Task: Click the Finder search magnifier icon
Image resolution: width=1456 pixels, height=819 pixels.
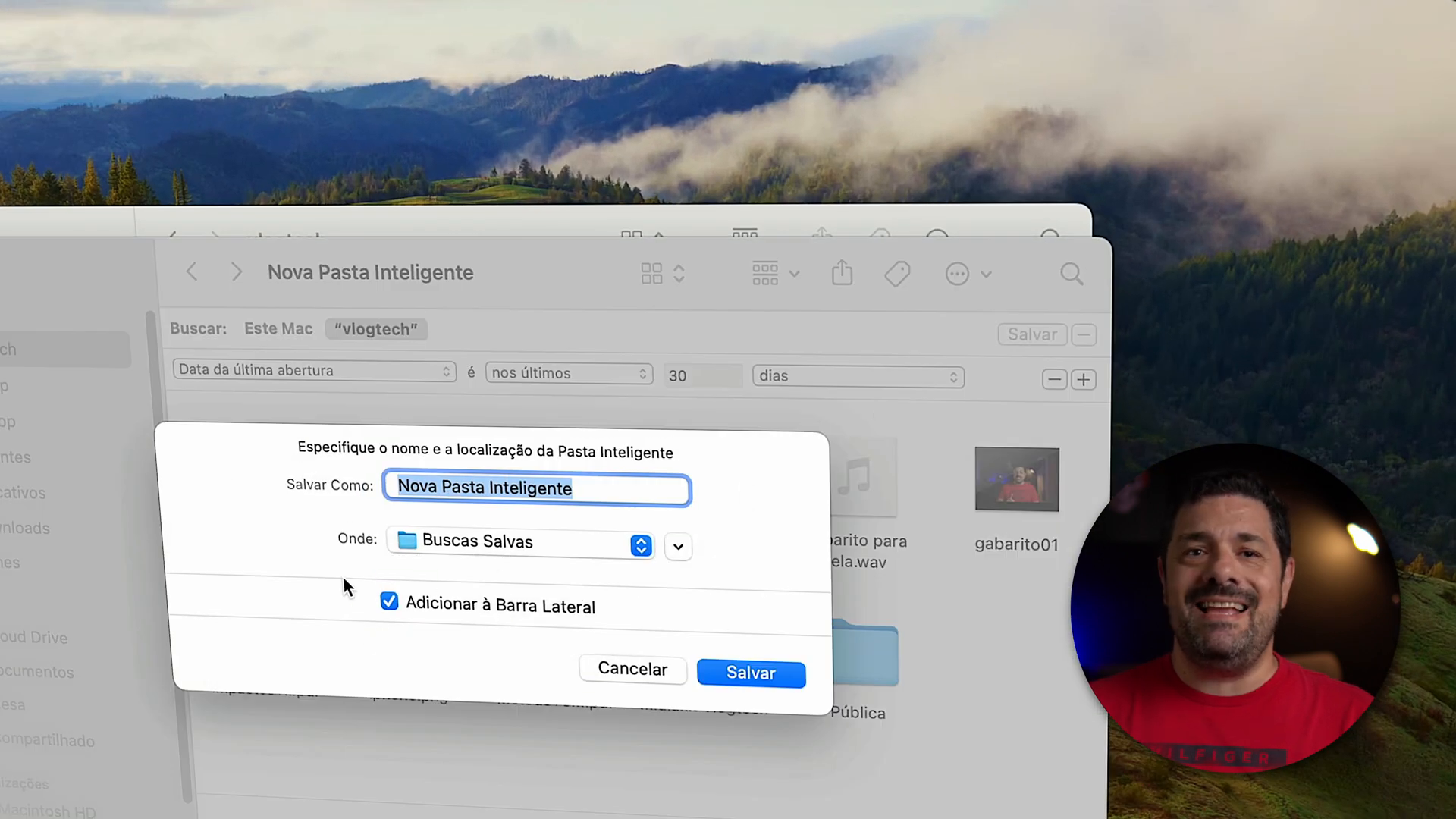Action: click(x=1072, y=275)
